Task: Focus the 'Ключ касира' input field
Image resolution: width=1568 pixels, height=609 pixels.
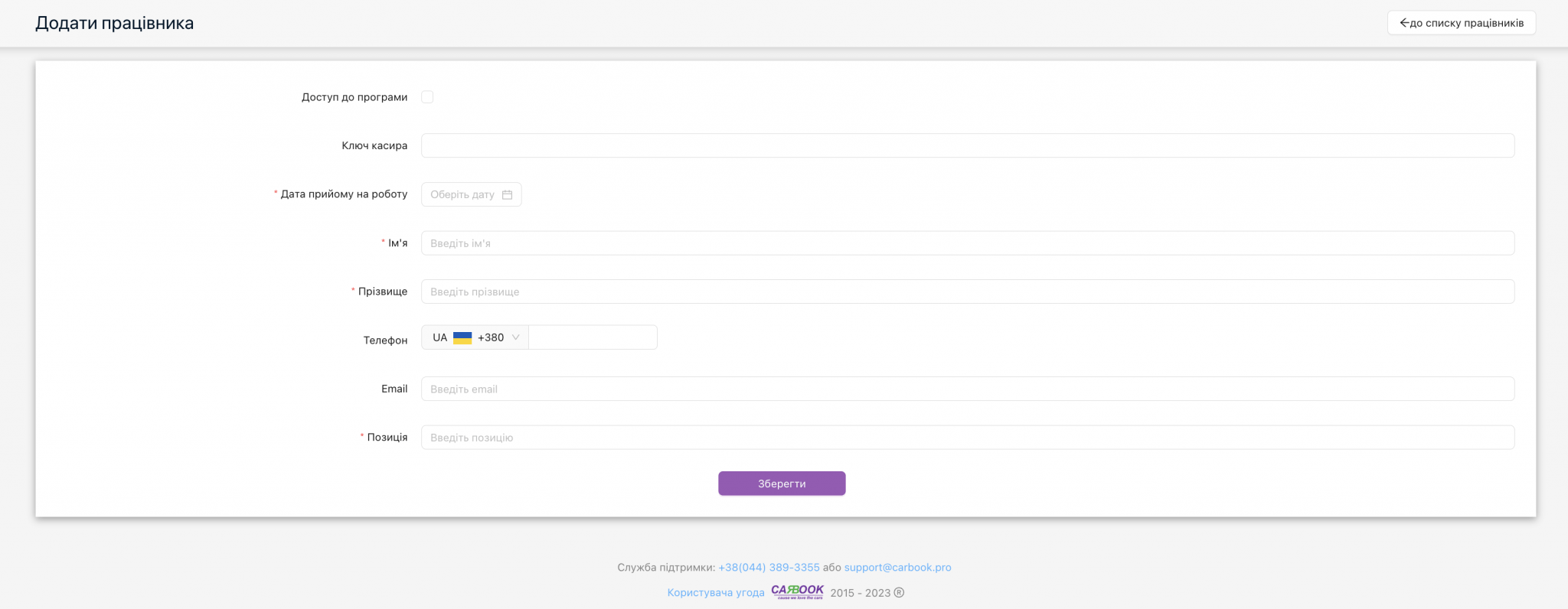Action: pos(967,146)
